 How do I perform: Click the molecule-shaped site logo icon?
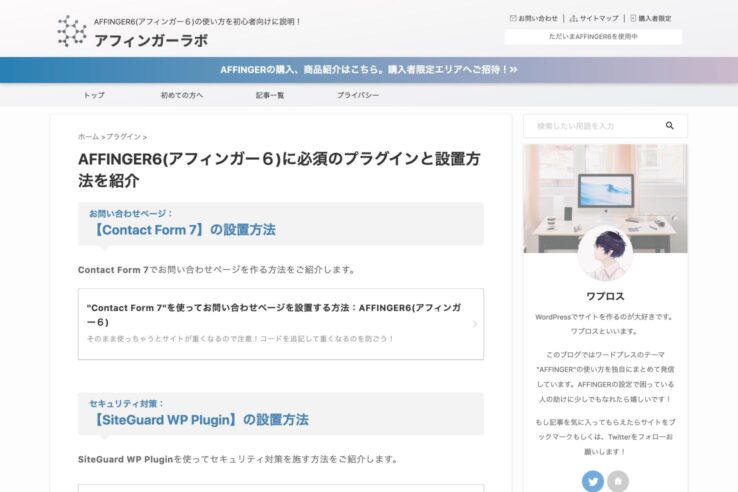72,31
